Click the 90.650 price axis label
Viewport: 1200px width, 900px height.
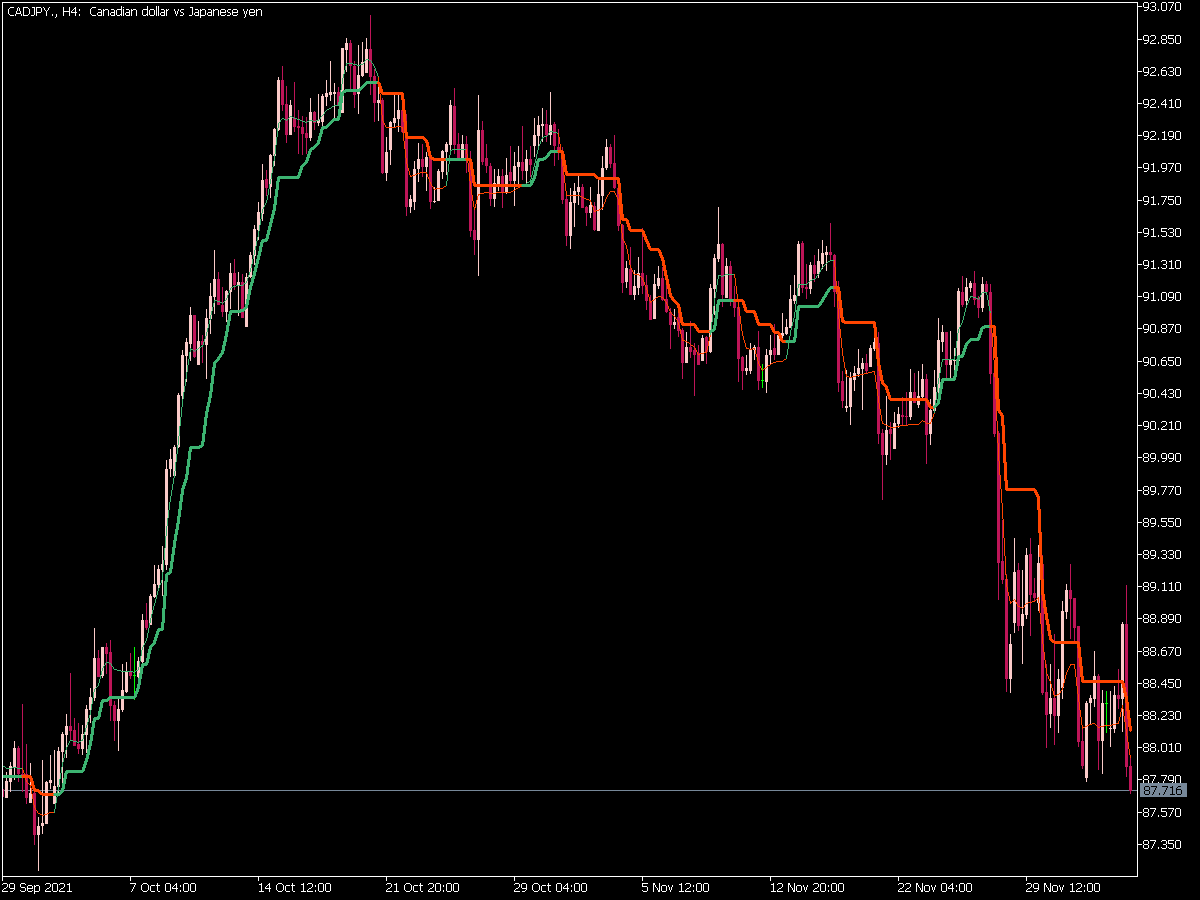point(1163,361)
